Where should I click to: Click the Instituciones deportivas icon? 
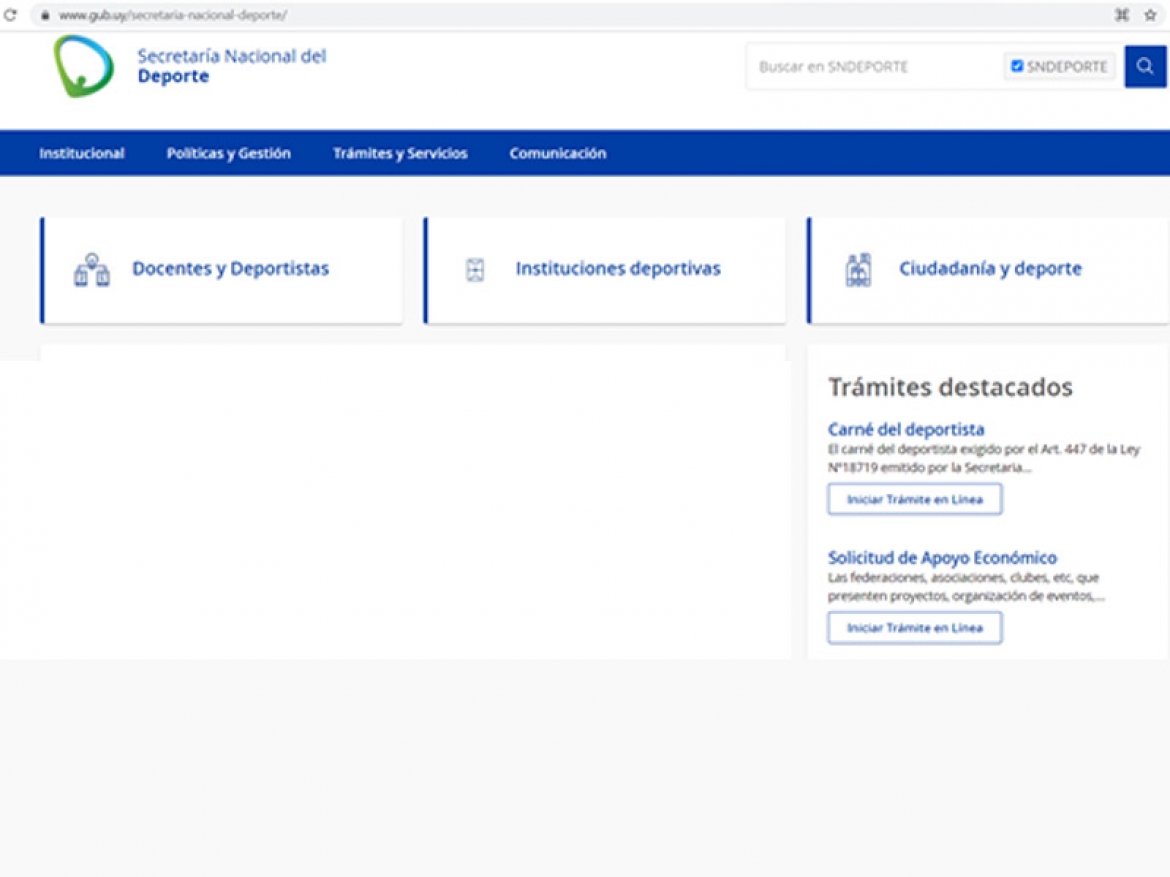[475, 270]
